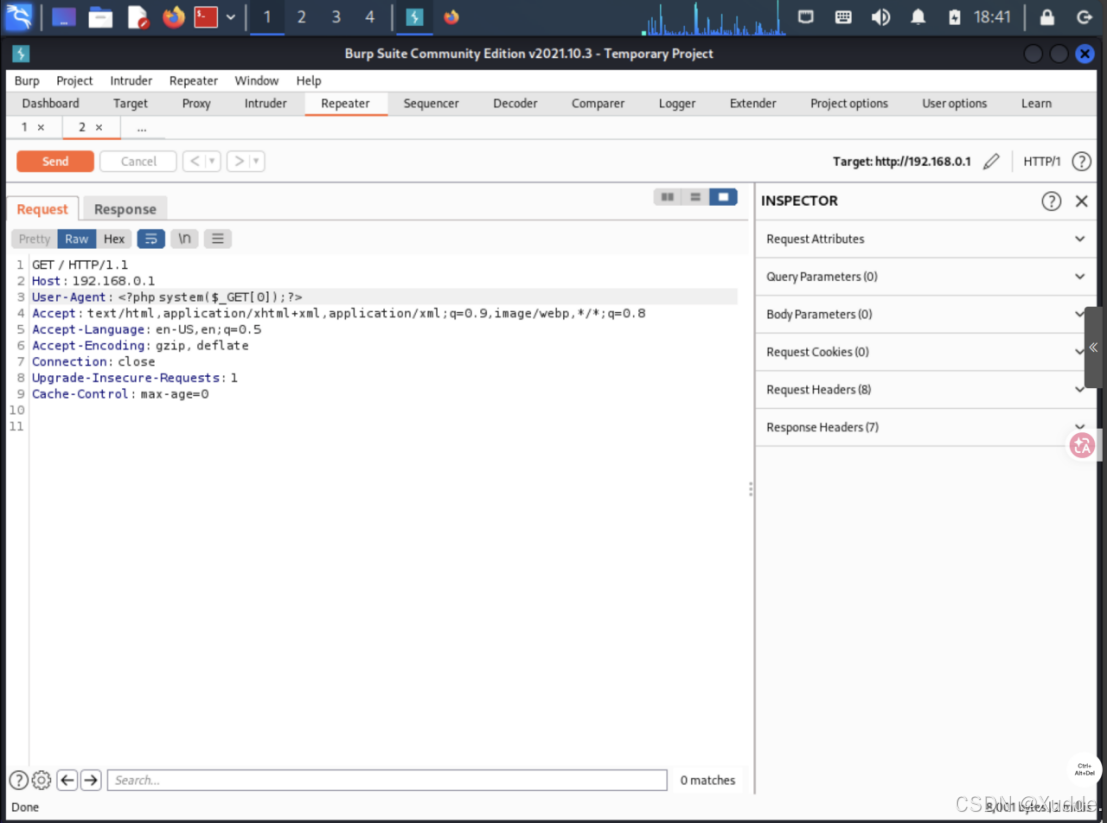The image size is (1108, 824).
Task: Open the Burp menu
Action: [x=27, y=81]
